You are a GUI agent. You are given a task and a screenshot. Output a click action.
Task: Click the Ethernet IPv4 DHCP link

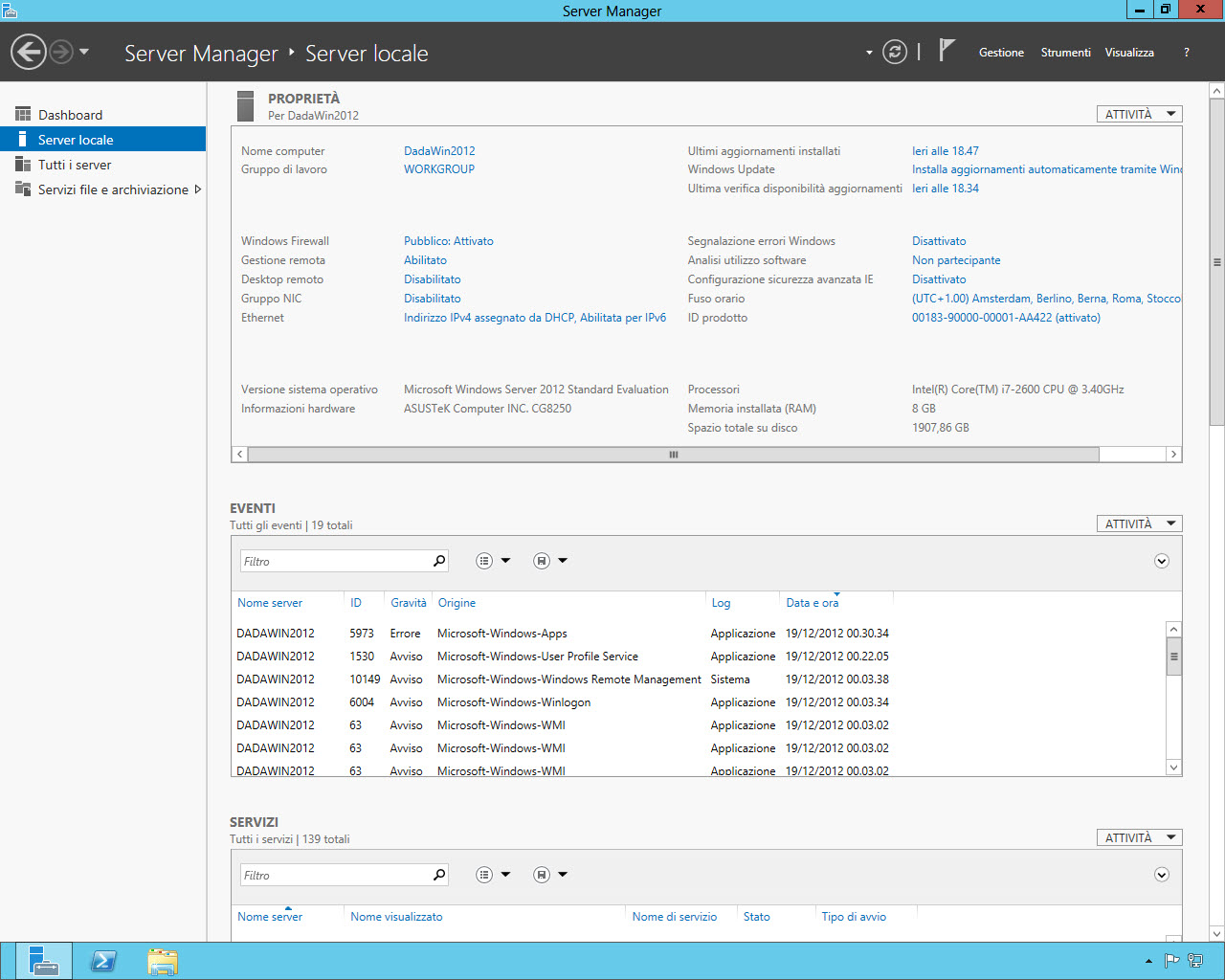535,318
